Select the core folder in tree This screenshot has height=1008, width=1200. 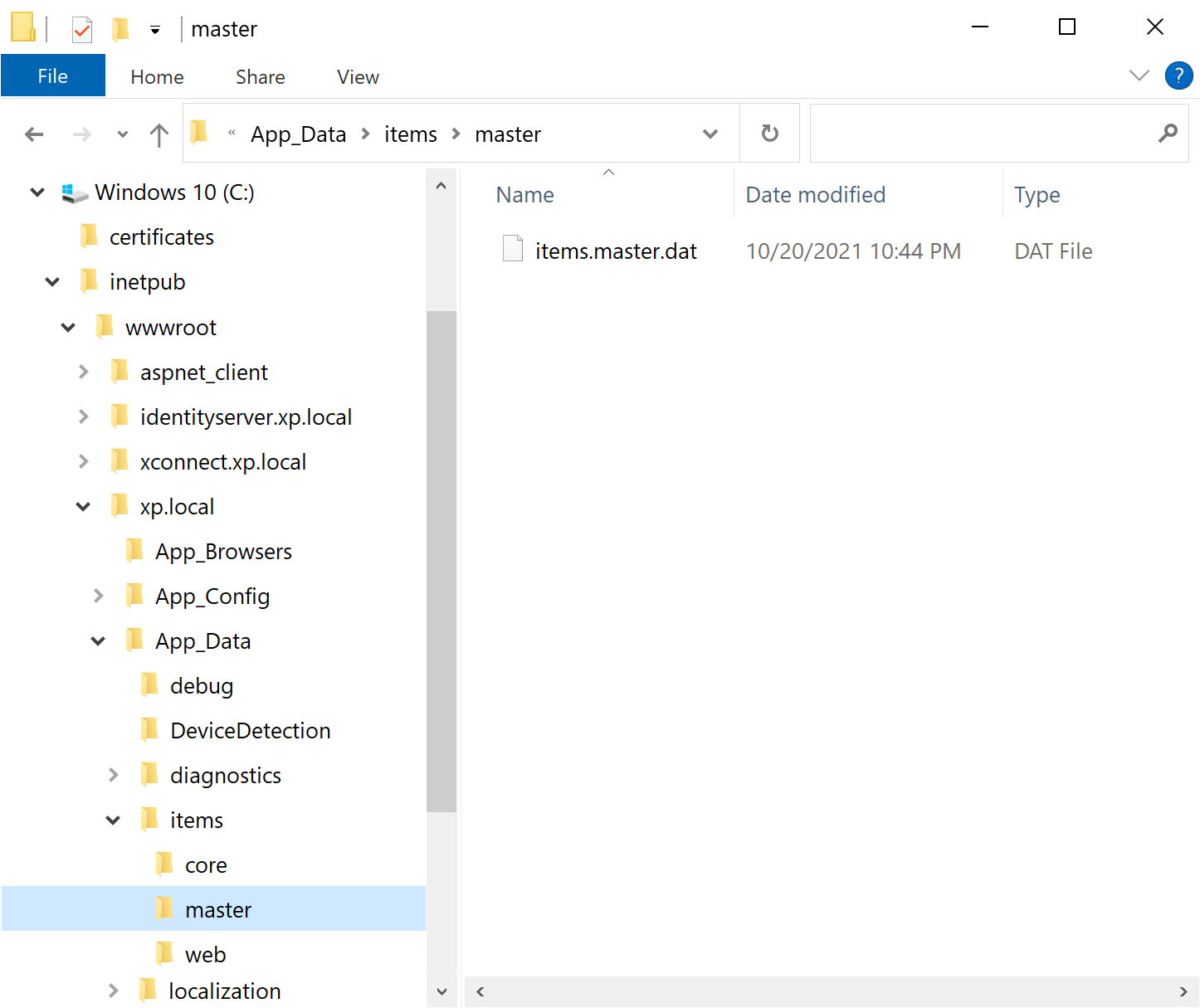pos(206,865)
